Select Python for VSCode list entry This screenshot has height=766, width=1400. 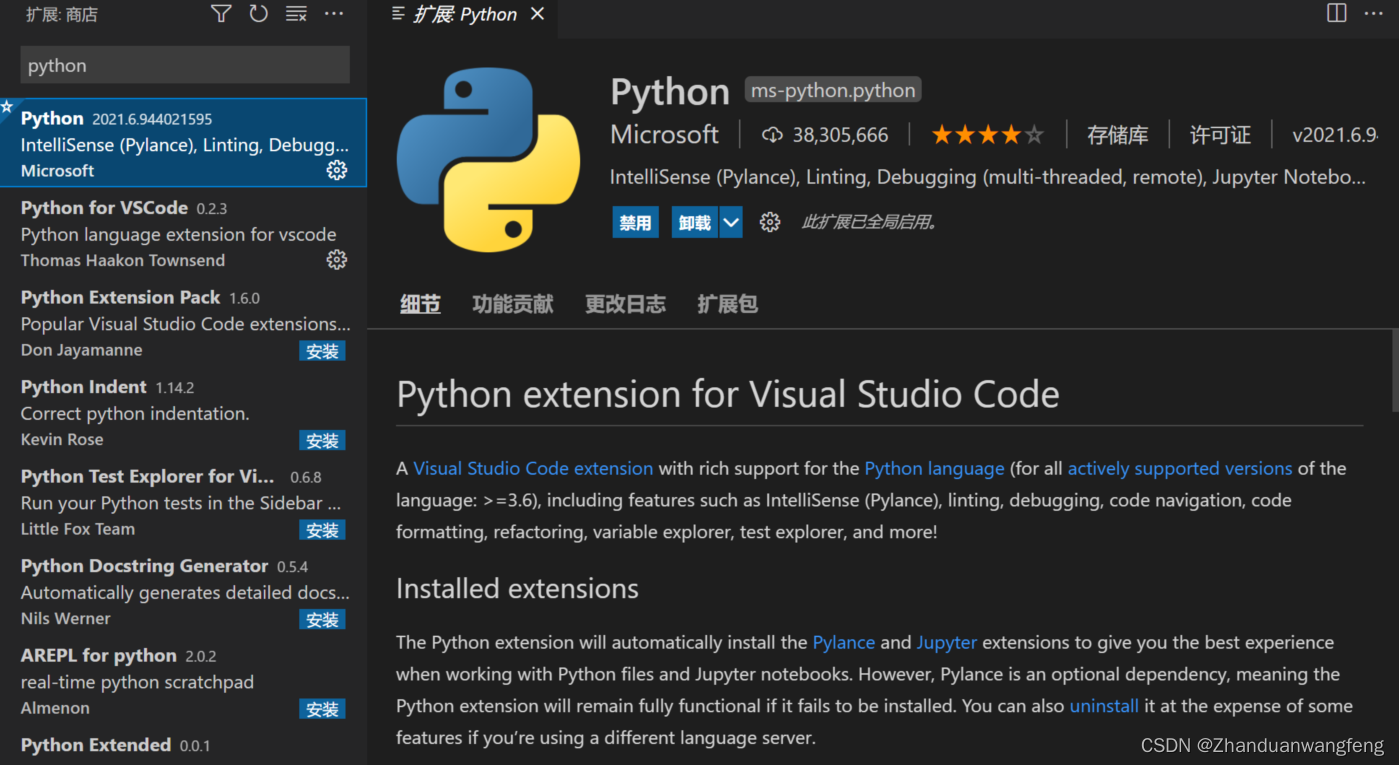(183, 233)
